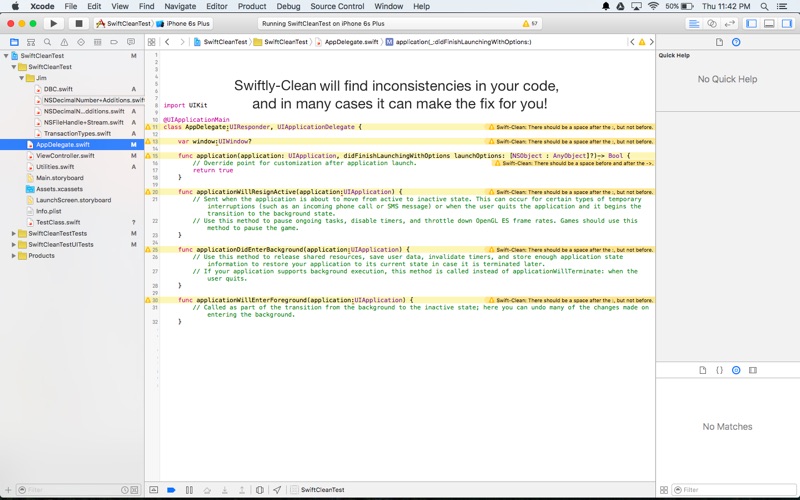Click the Run (play) button
Image resolution: width=800 pixels, height=500 pixels.
pos(54,23)
